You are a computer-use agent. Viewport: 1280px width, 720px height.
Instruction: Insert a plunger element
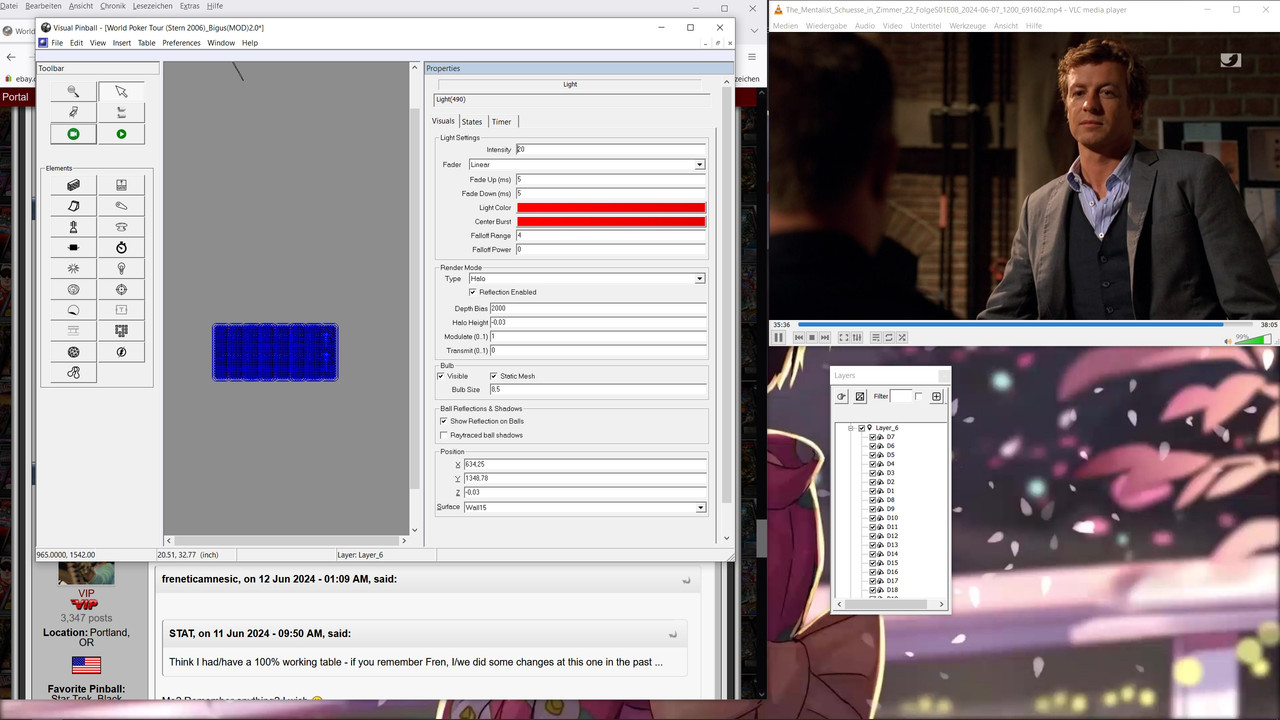coord(73,227)
